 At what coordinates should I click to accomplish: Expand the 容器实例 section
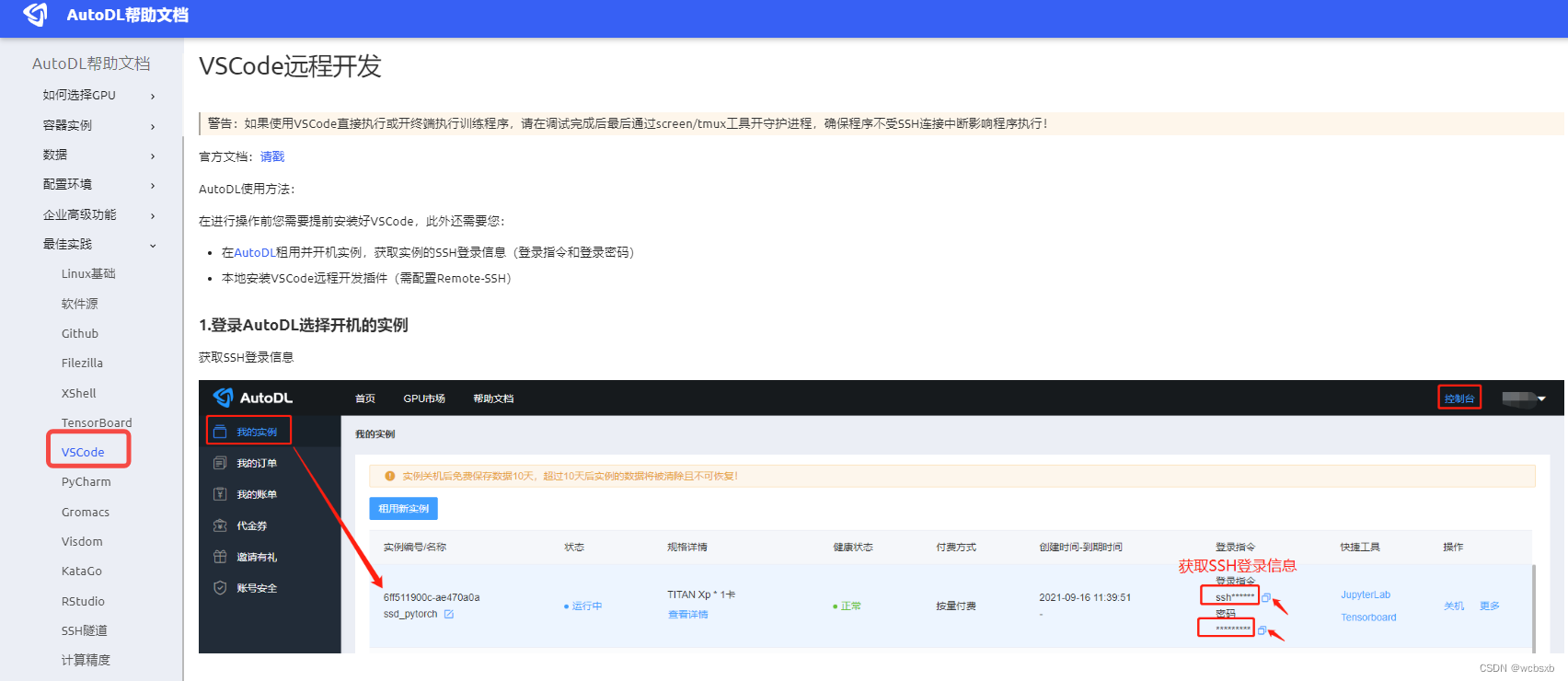pos(98,125)
